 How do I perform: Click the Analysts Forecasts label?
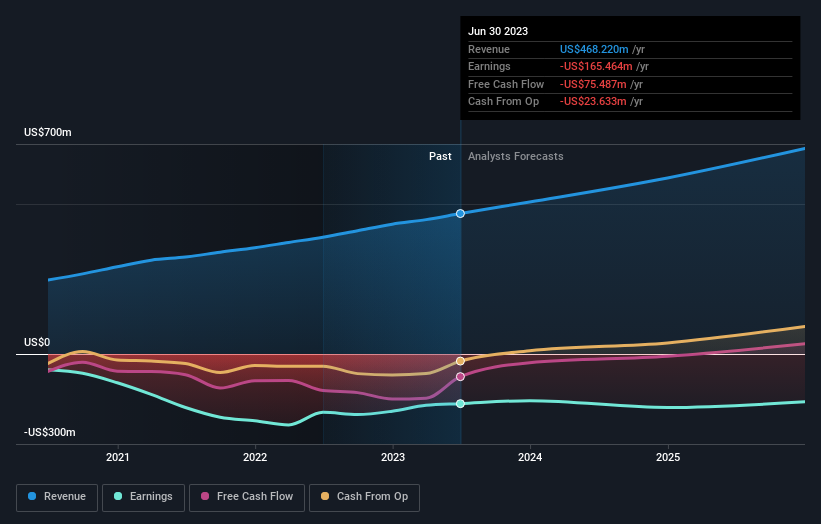click(x=516, y=157)
